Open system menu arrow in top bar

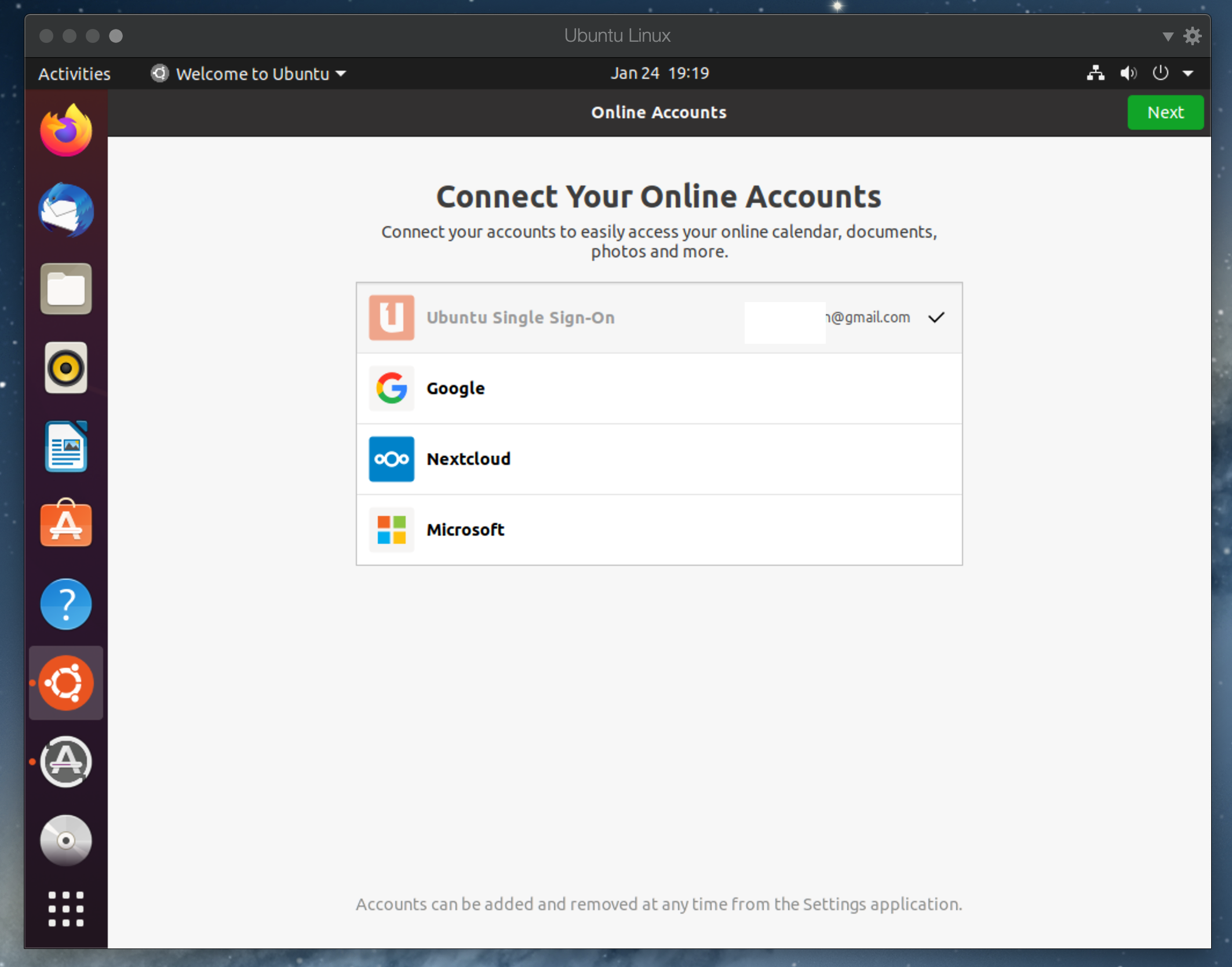click(1188, 74)
